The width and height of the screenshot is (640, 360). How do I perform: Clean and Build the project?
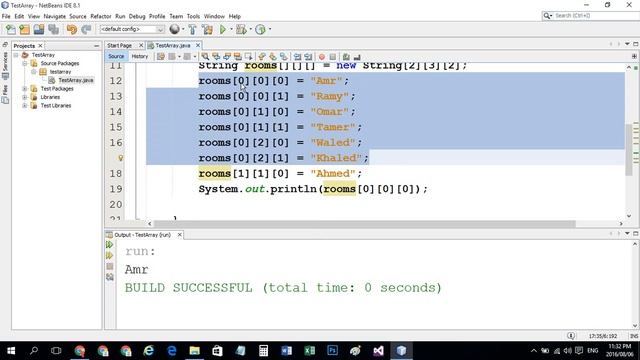pos(207,29)
